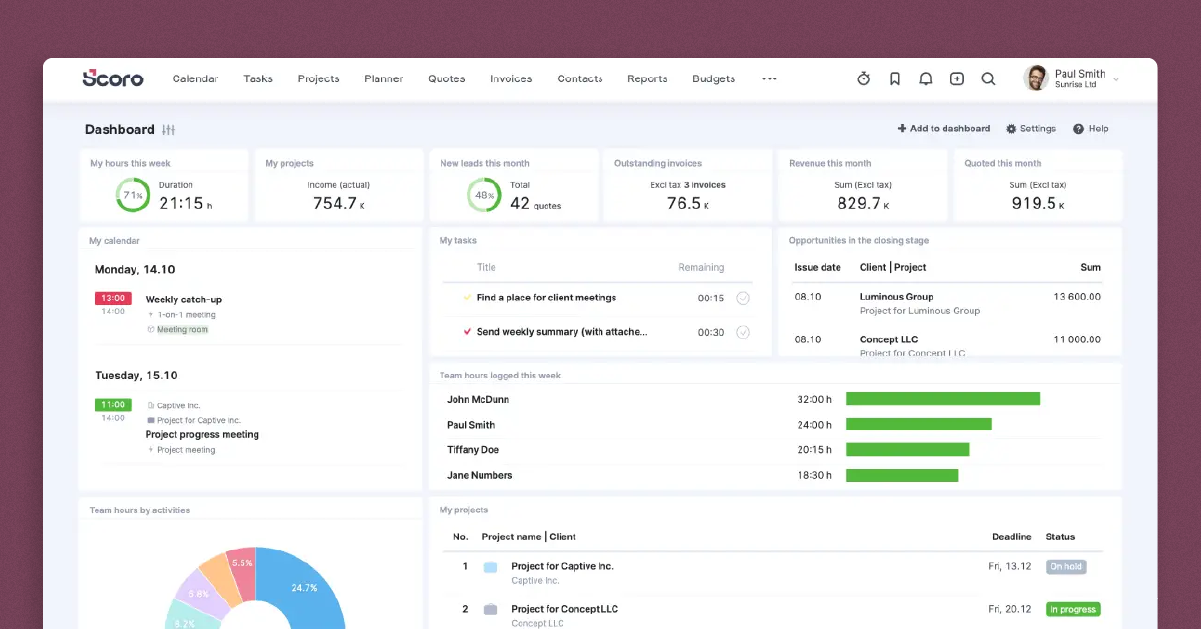The image size is (1201, 629).
Task: Click the 'On hold' status badge
Action: [x=1066, y=566]
